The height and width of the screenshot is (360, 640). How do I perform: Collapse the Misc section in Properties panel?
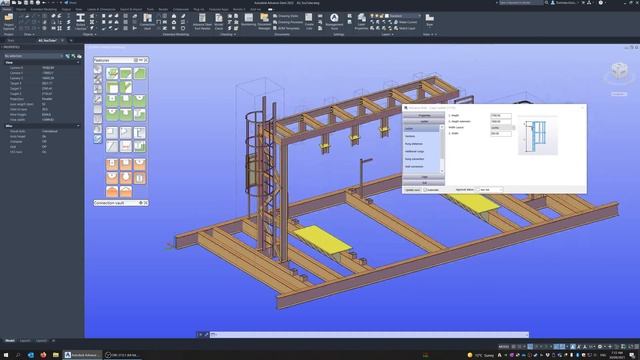click(x=78, y=126)
